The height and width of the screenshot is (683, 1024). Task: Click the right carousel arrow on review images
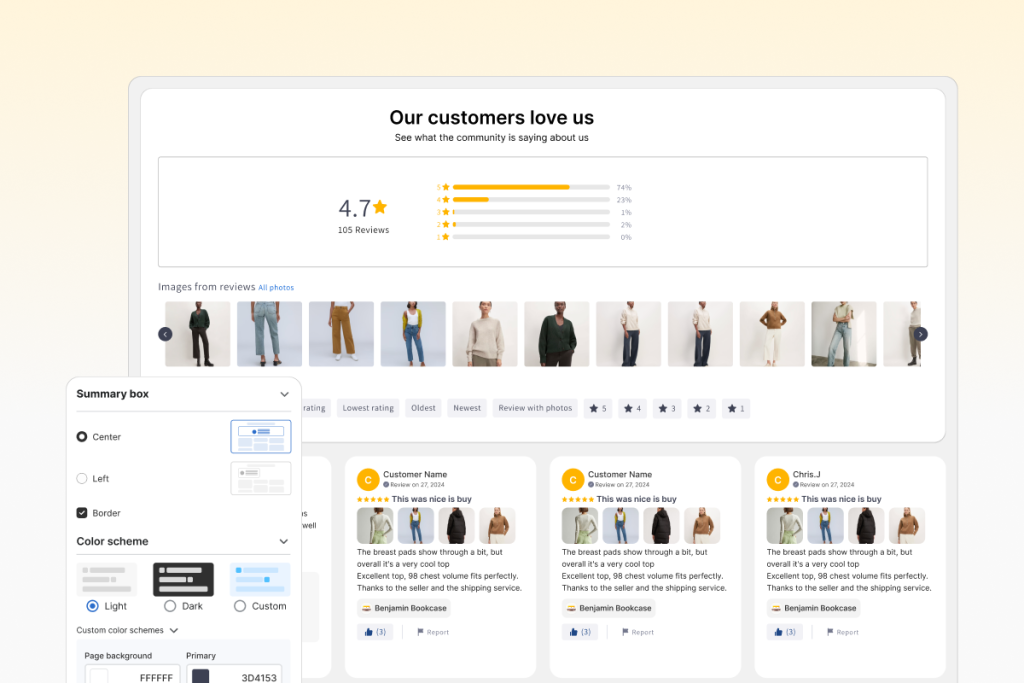click(x=920, y=334)
